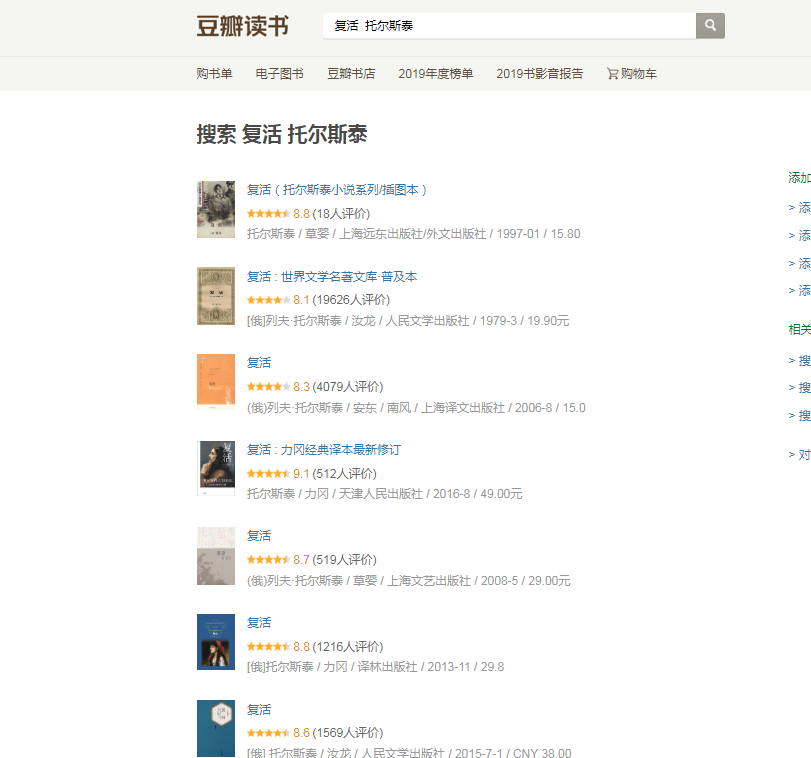Open the 2019年度榜单 page

pyautogui.click(x=435, y=74)
